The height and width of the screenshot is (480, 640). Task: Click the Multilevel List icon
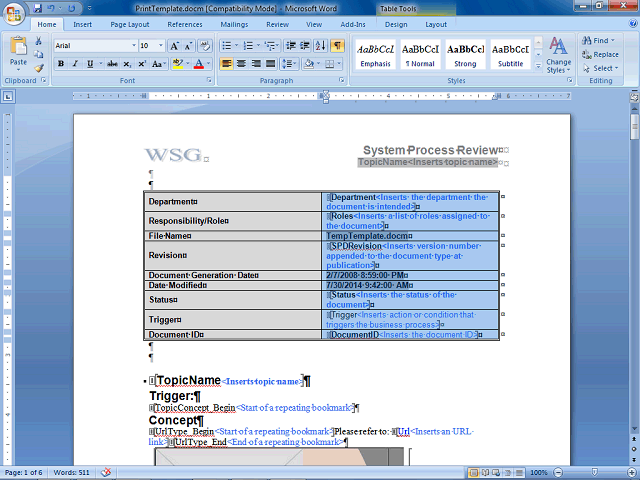[x=270, y=46]
